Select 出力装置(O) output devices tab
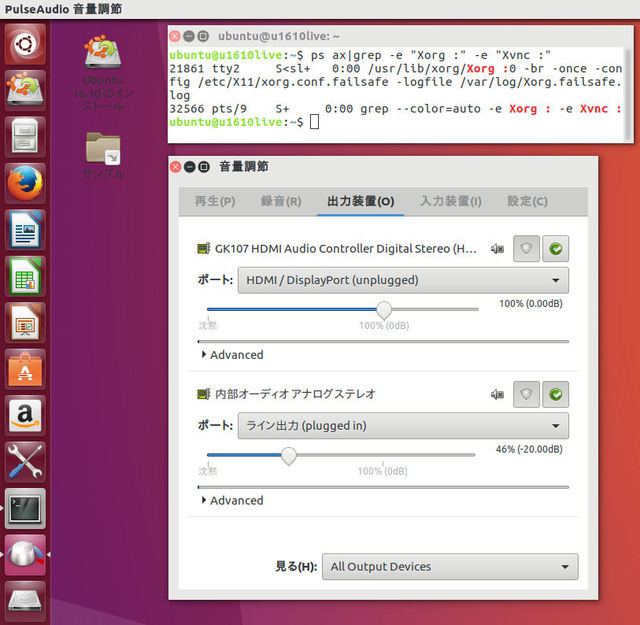 click(360, 201)
